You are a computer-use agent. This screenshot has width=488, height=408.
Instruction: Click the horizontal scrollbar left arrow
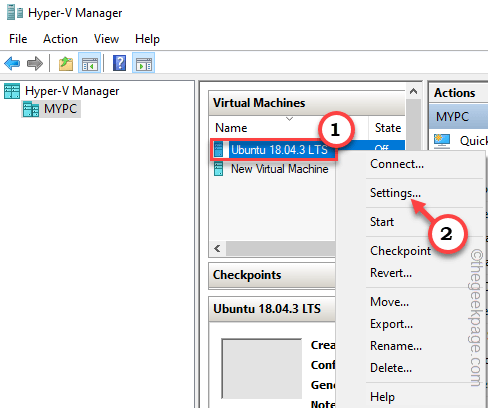[218, 248]
